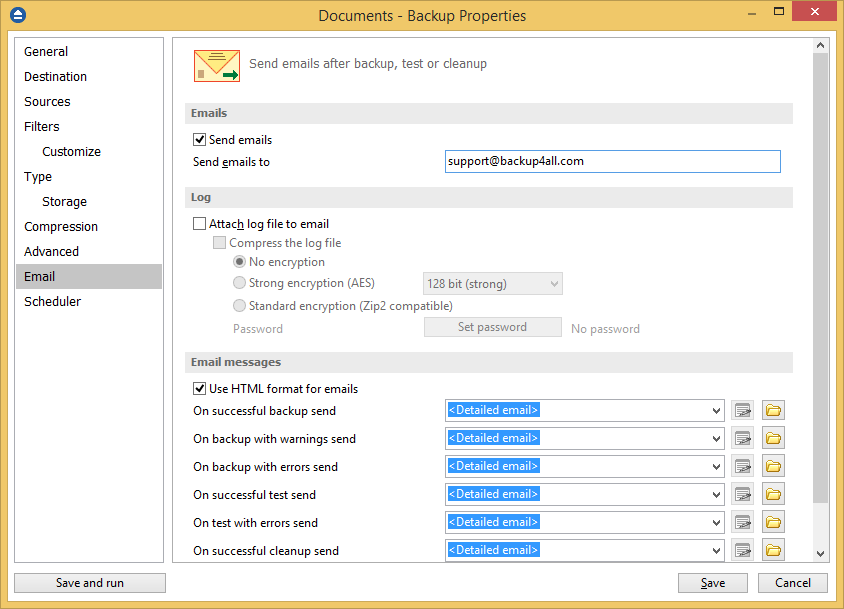Click the vertical scrollbar down arrow

(820, 553)
